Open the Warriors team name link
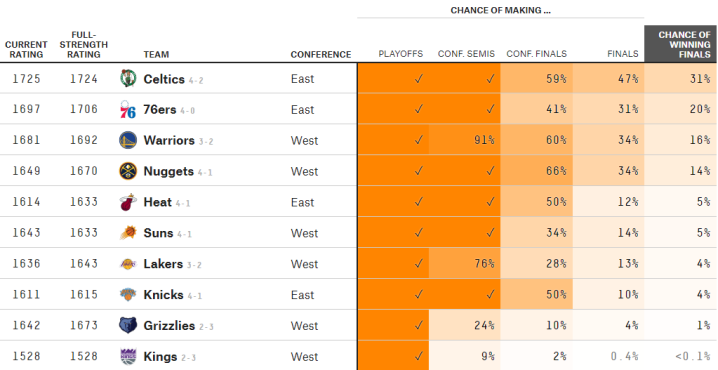Screen dimensions: 718x370 169,140
